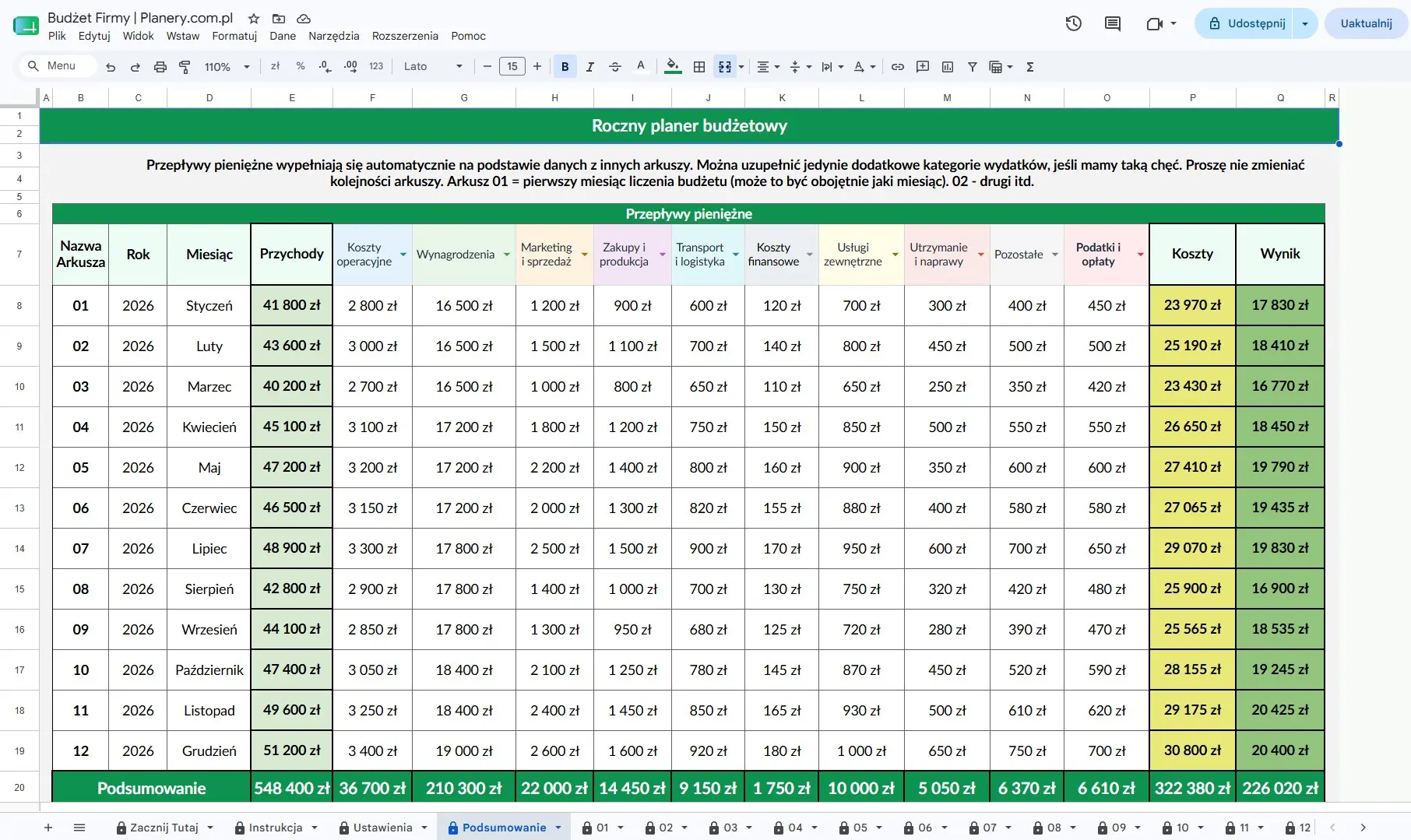Viewport: 1411px width, 840px height.
Task: Redo the last action
Action: (135, 67)
